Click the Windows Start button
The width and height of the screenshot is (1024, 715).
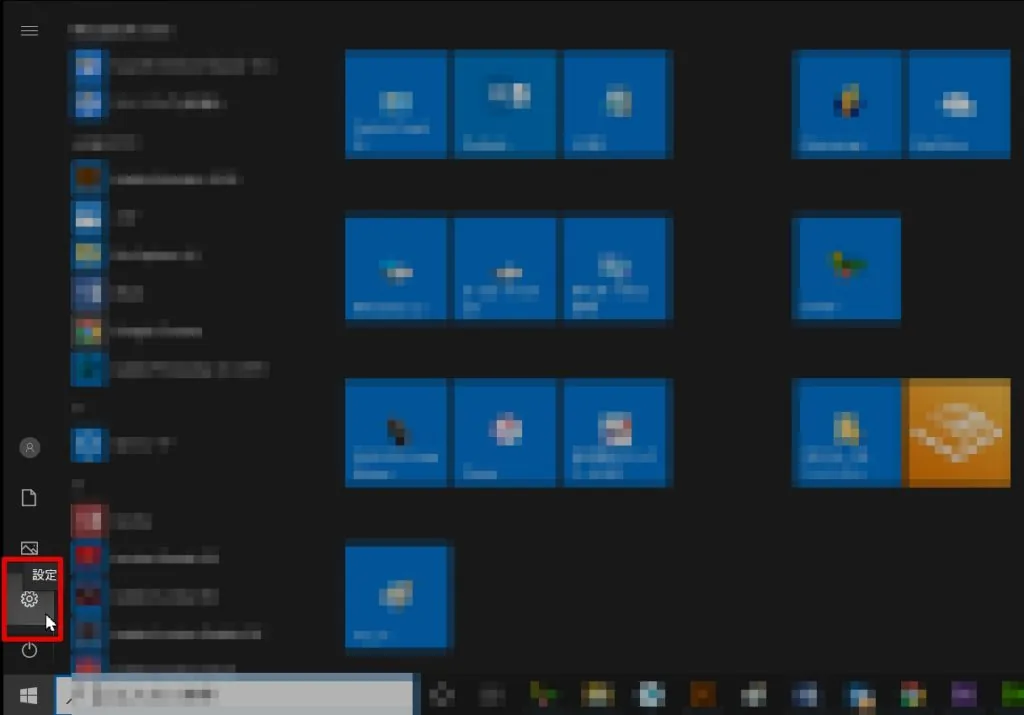pos(28,696)
